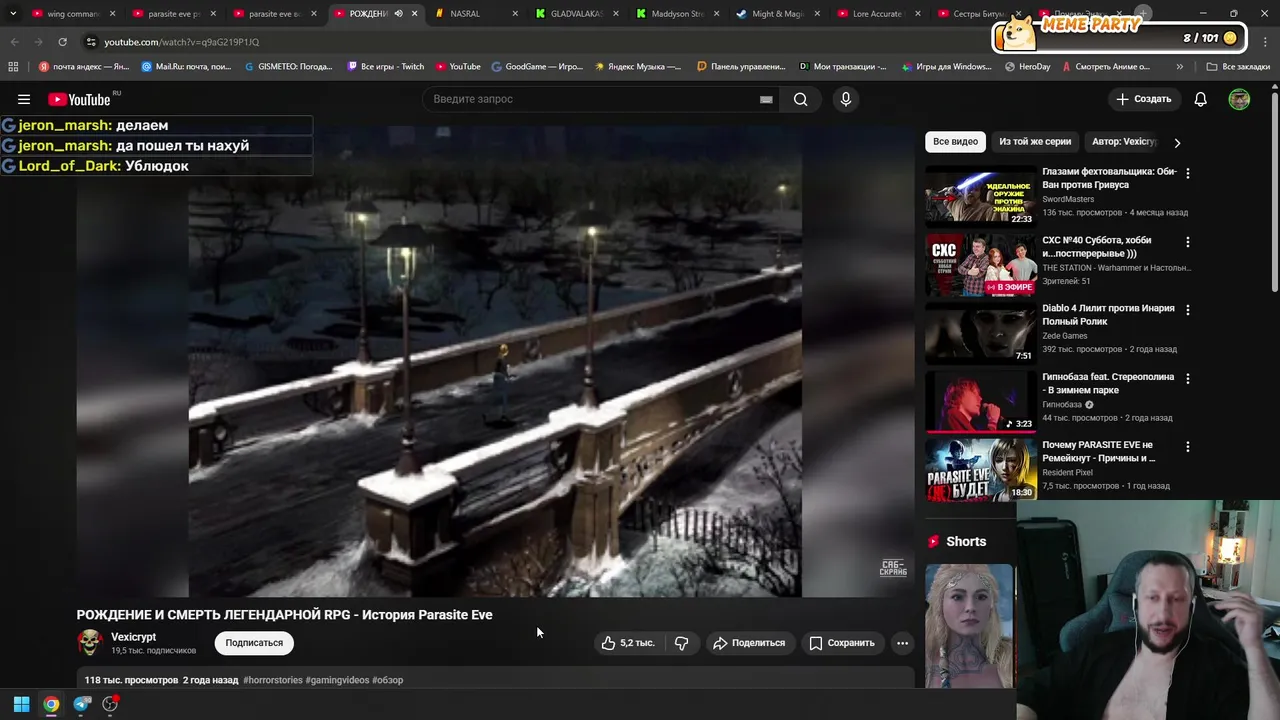Open the Почему PARASITE EVE thumbnail

(x=980, y=469)
